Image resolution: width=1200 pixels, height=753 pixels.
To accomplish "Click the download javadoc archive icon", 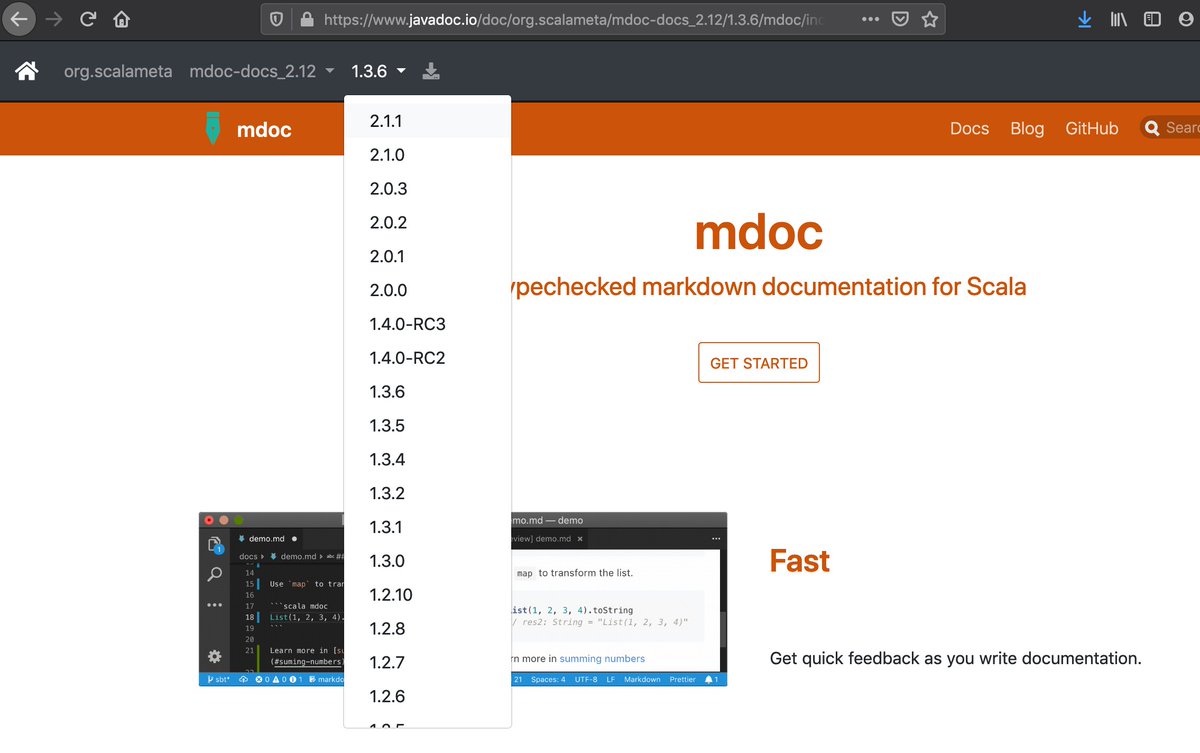I will pyautogui.click(x=431, y=71).
